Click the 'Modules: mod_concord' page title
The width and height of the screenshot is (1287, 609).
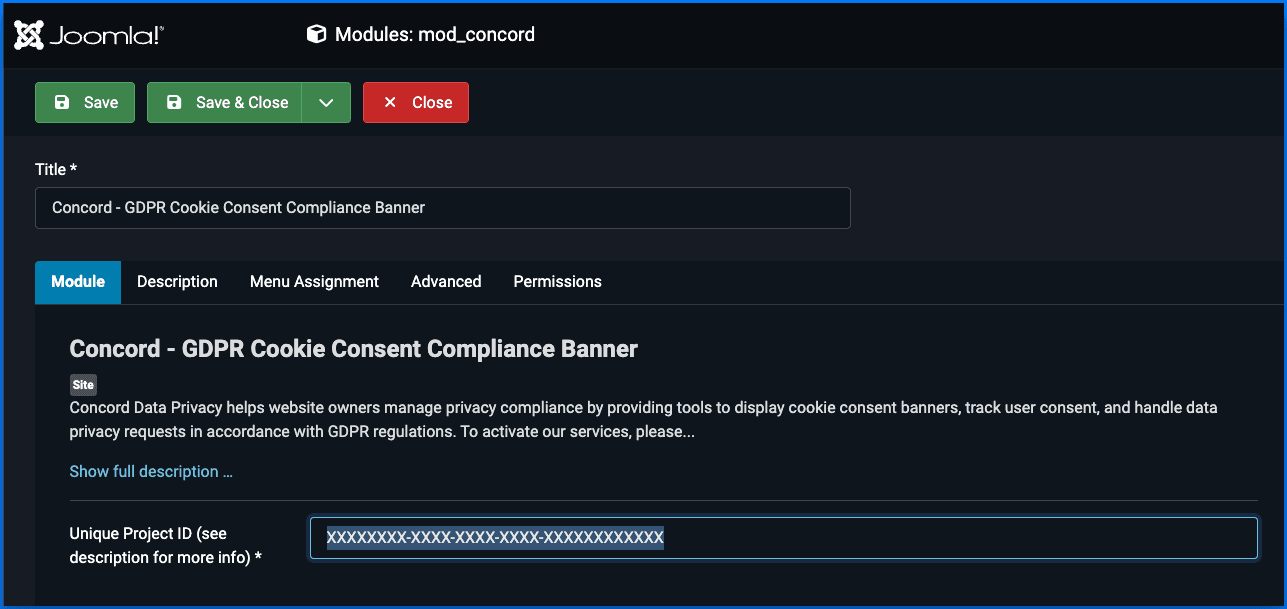tap(434, 35)
